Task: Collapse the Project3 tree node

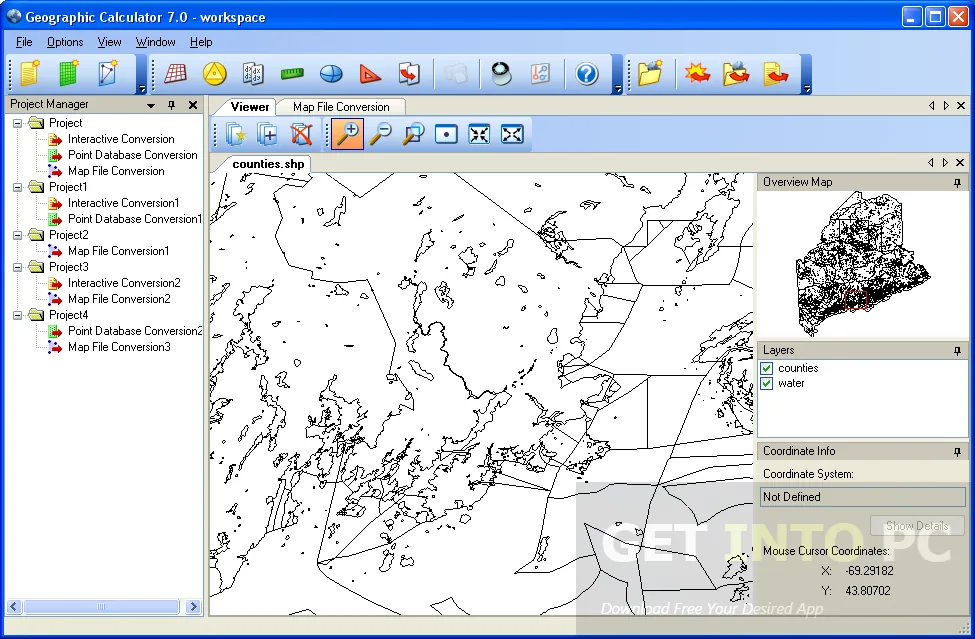Action: pos(18,267)
